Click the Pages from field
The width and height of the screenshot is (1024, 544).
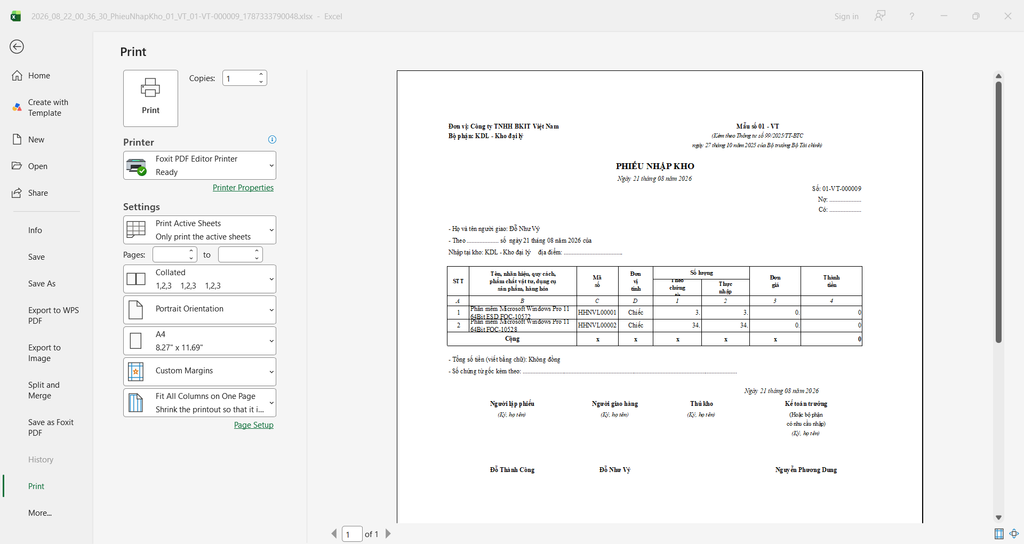pos(170,255)
